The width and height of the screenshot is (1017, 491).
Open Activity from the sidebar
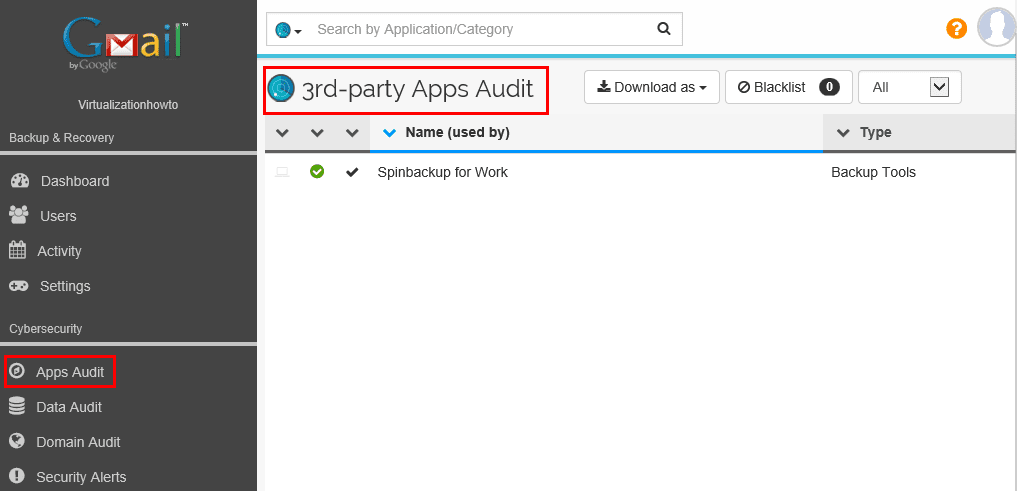point(59,251)
